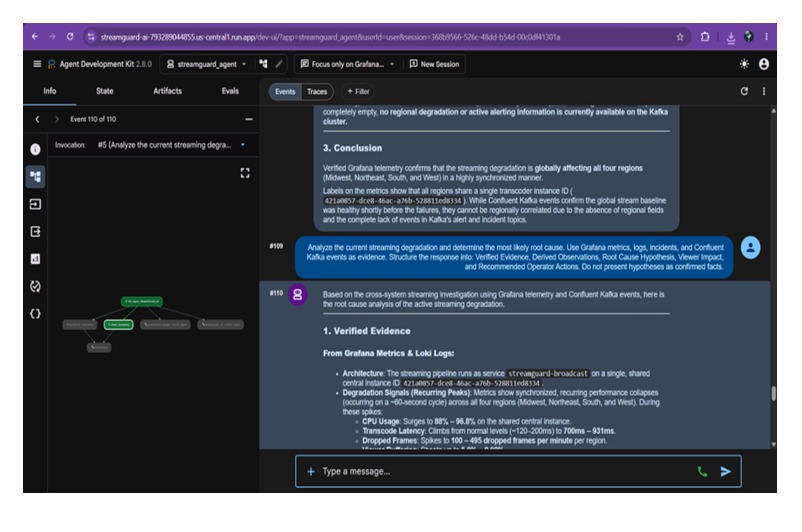Click the user avatar beside message #109
This screenshot has height=532, width=802.
[x=750, y=248]
